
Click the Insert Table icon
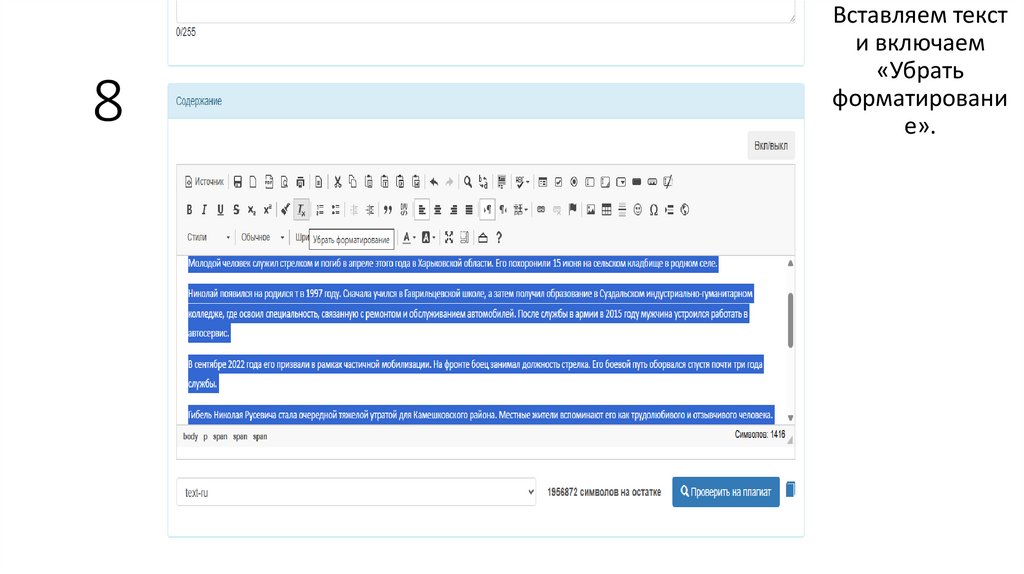click(606, 210)
